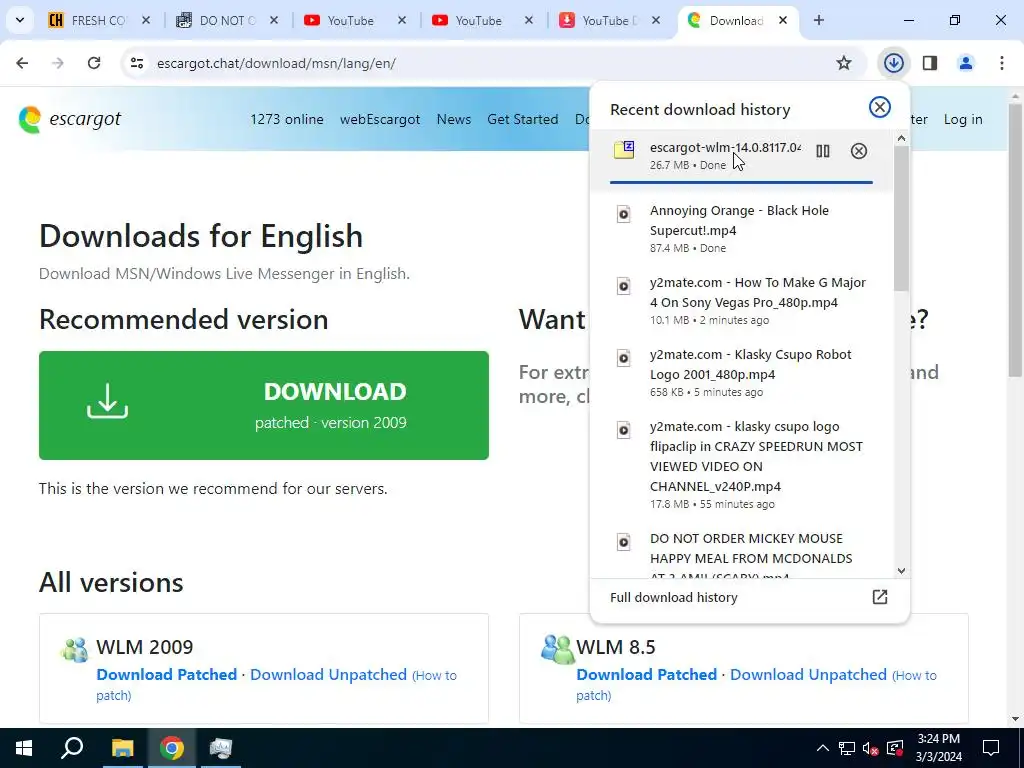
Task: Click the flipaclip CRAZY SPEEDRUN file icon
Action: pyautogui.click(x=624, y=429)
